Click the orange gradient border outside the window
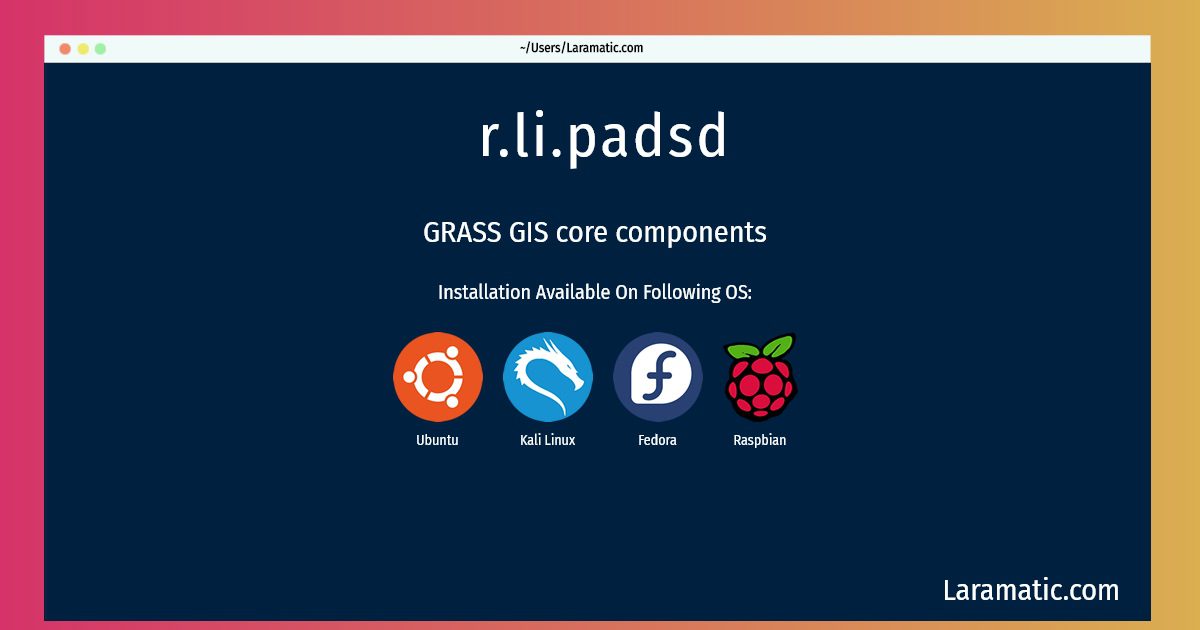1200x630 pixels. pyautogui.click(x=1176, y=315)
